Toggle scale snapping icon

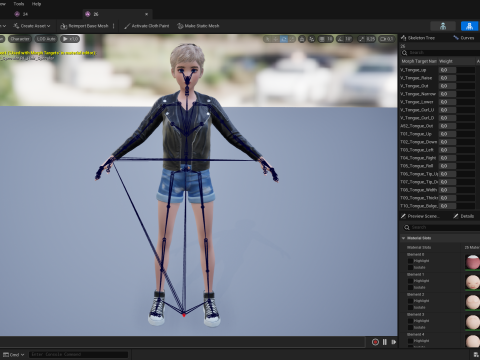coord(362,39)
